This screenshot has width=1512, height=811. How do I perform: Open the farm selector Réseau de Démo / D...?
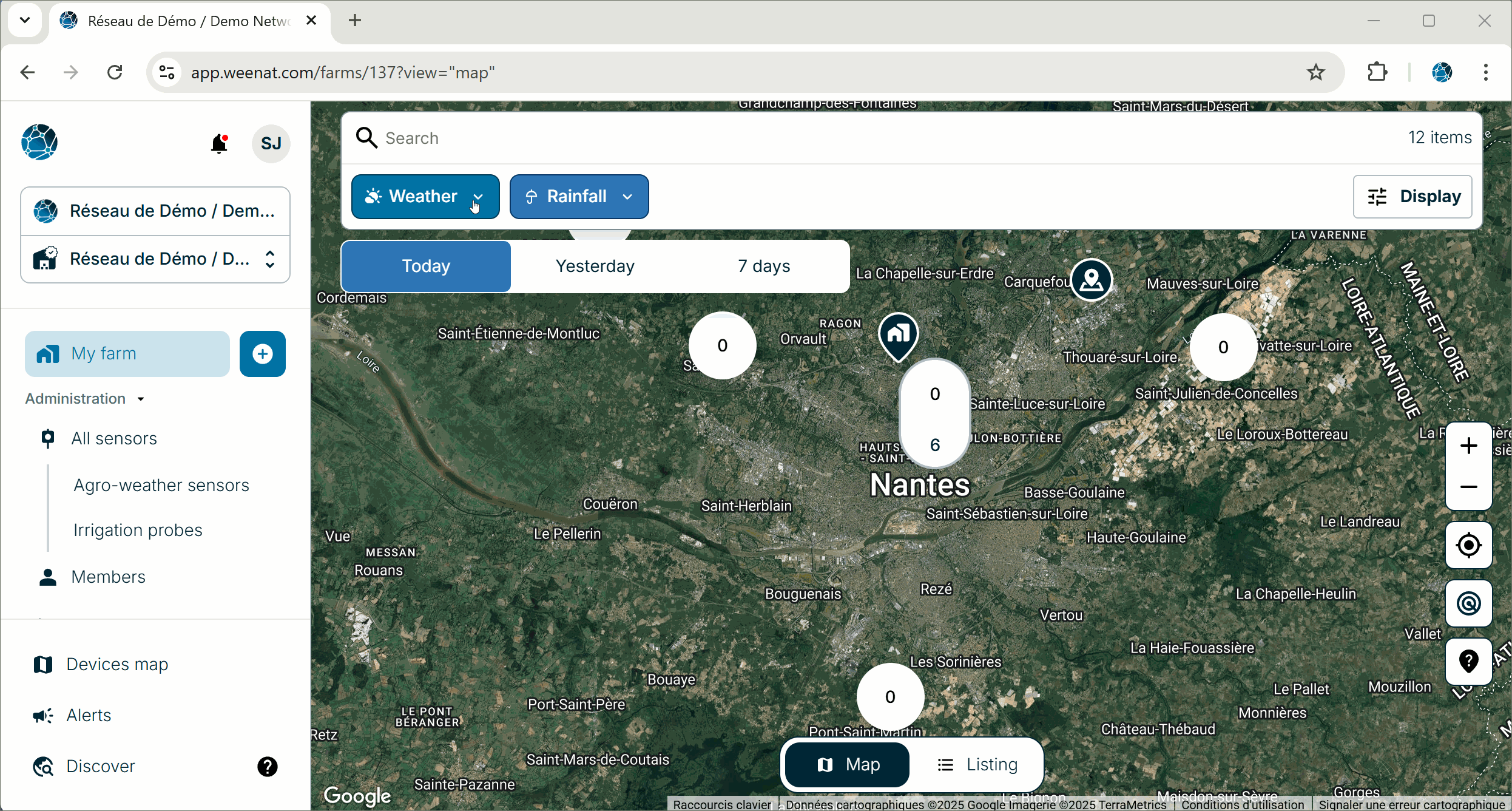[x=155, y=259]
